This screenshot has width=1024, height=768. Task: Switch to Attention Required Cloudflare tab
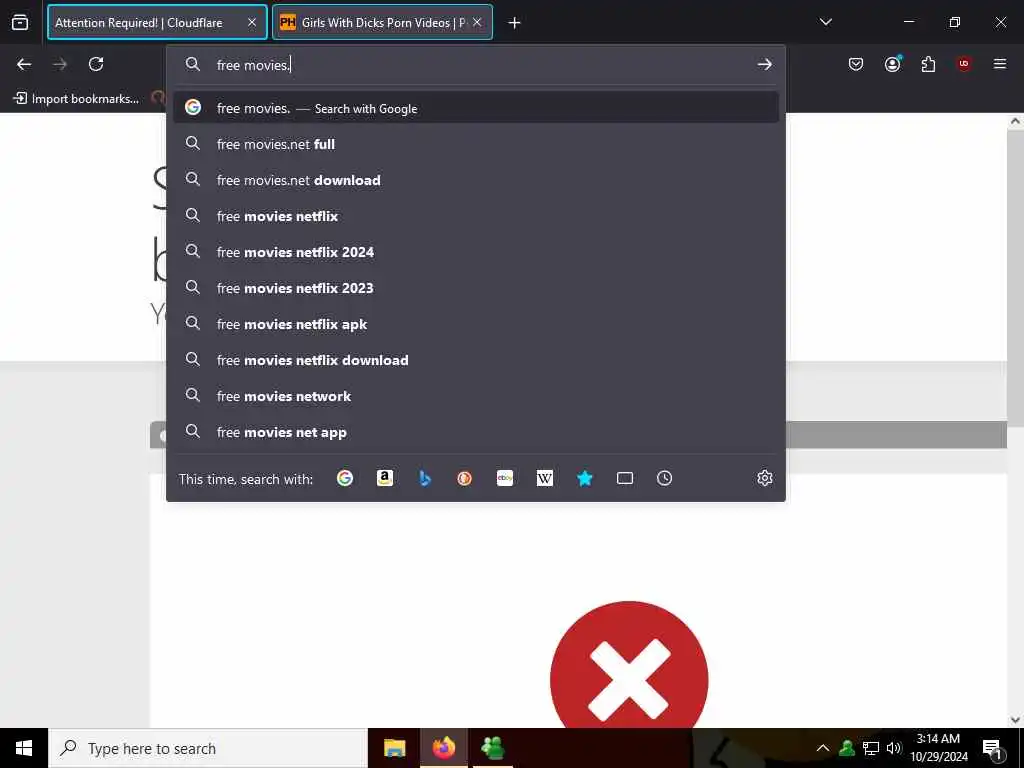click(x=157, y=22)
